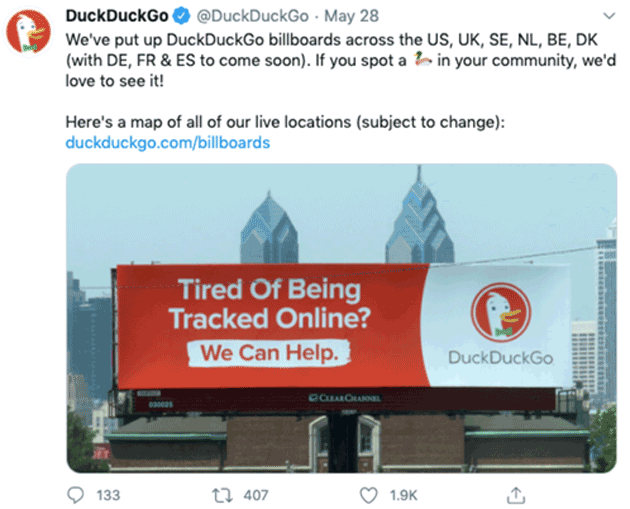Open the tweet options chevron menu
The image size is (630, 509).
point(609,16)
